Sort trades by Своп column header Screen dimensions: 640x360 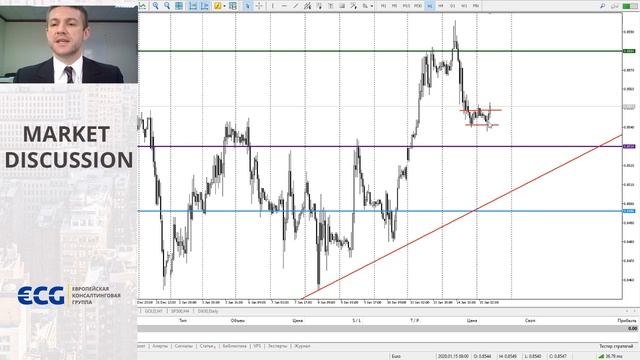coord(530,320)
